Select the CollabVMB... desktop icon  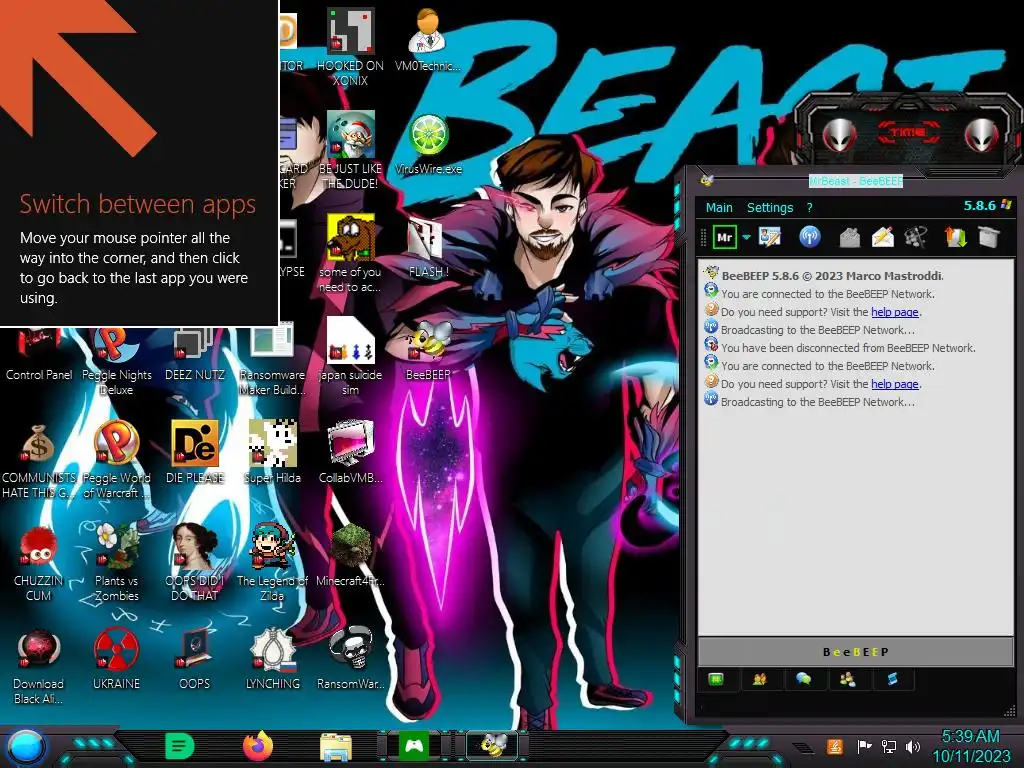point(351,452)
